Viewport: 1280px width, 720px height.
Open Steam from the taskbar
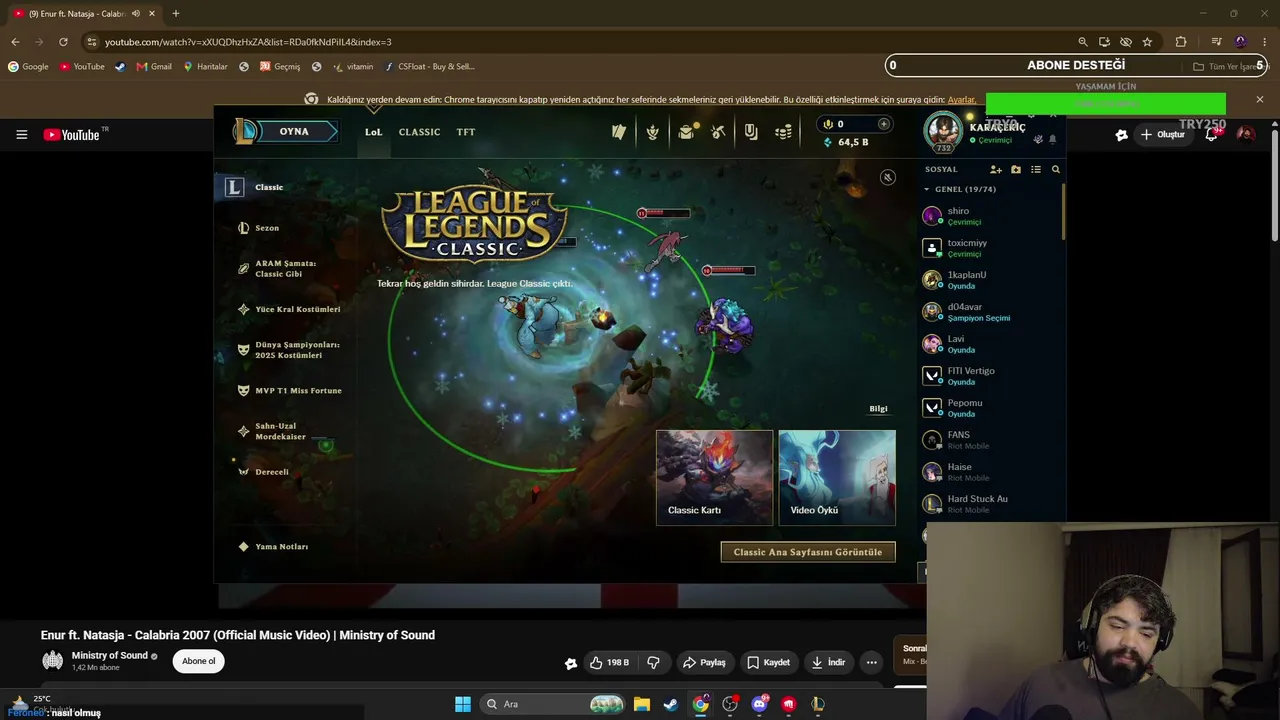click(x=671, y=704)
